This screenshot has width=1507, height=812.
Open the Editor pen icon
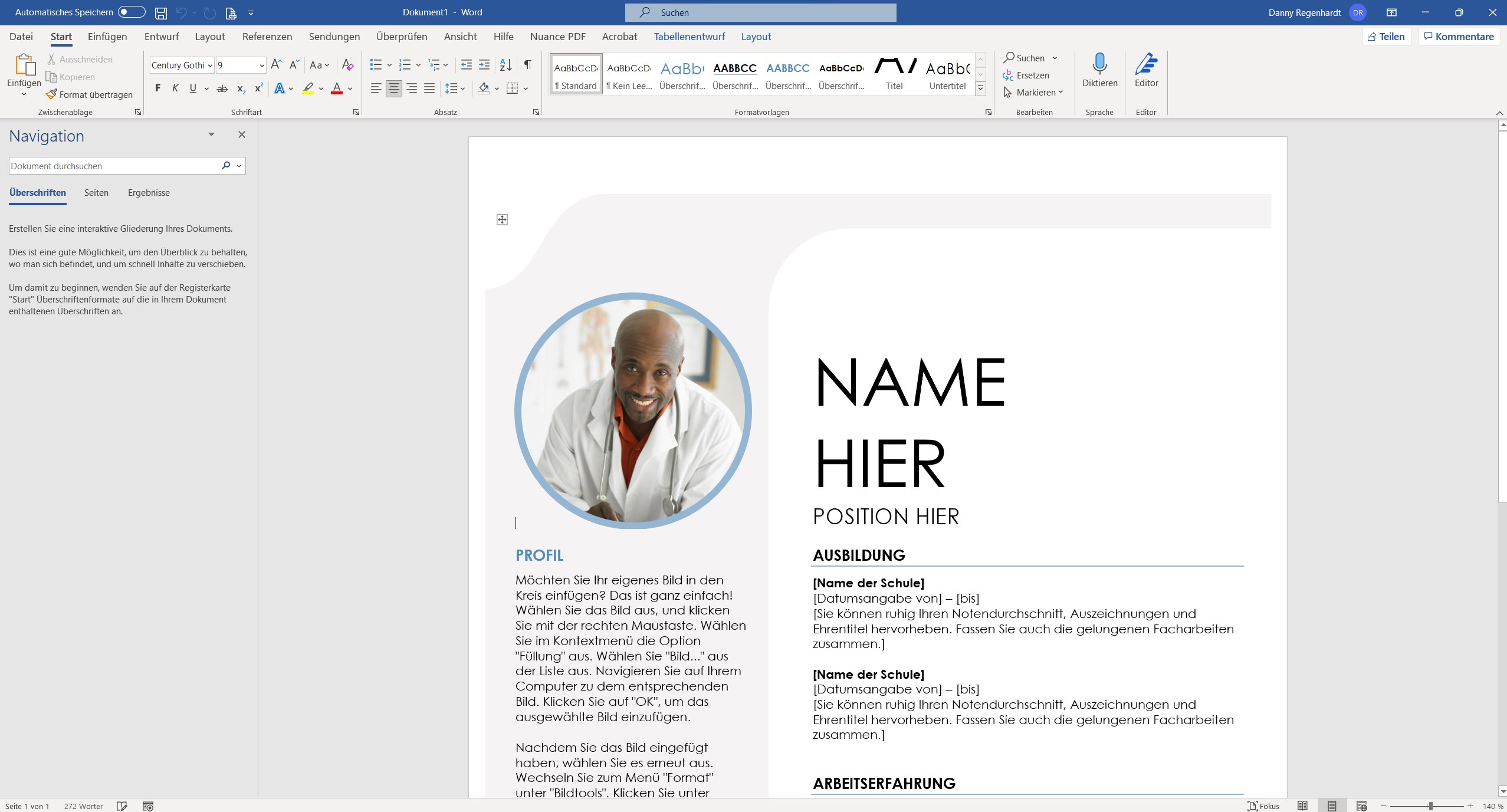pyautogui.click(x=1146, y=65)
